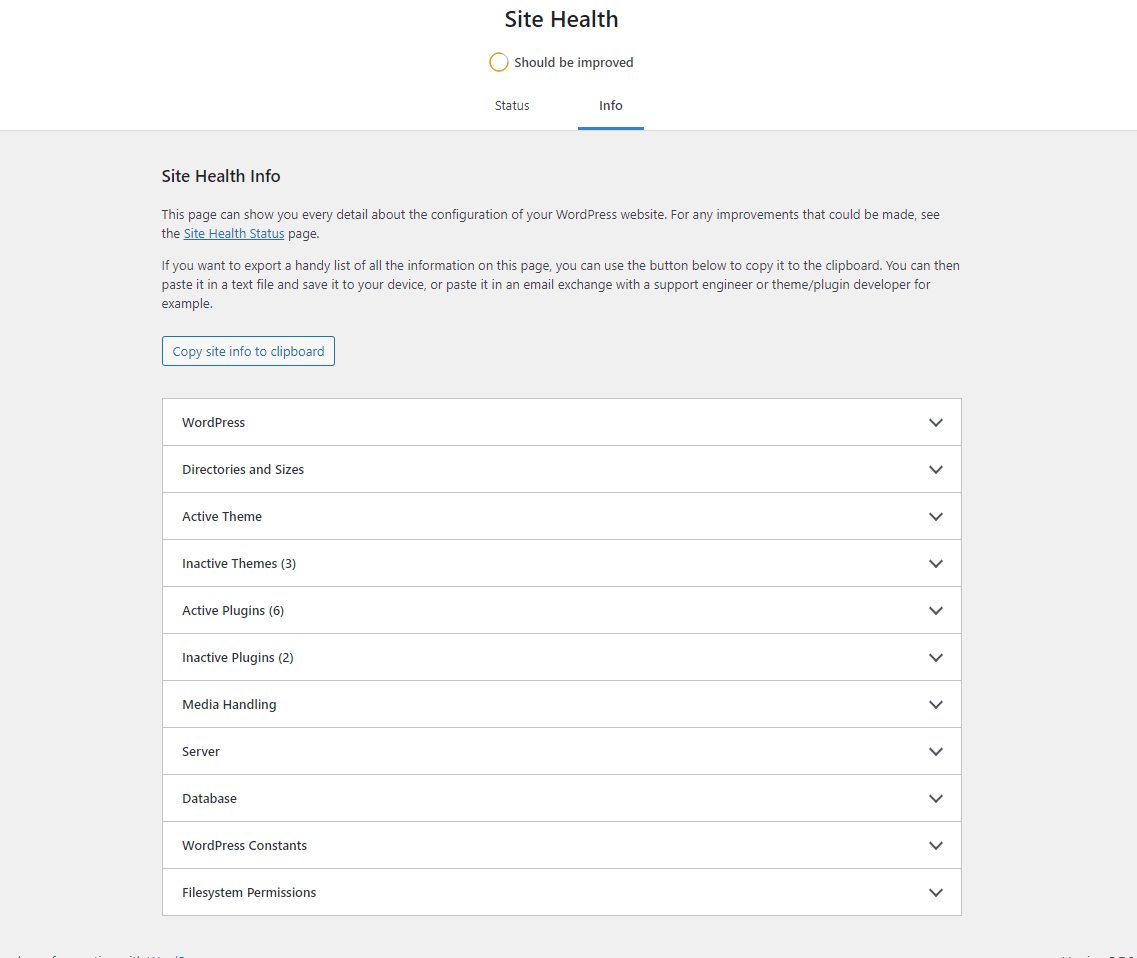This screenshot has height=958, width=1137.
Task: Select the Info tab
Action: pos(610,105)
